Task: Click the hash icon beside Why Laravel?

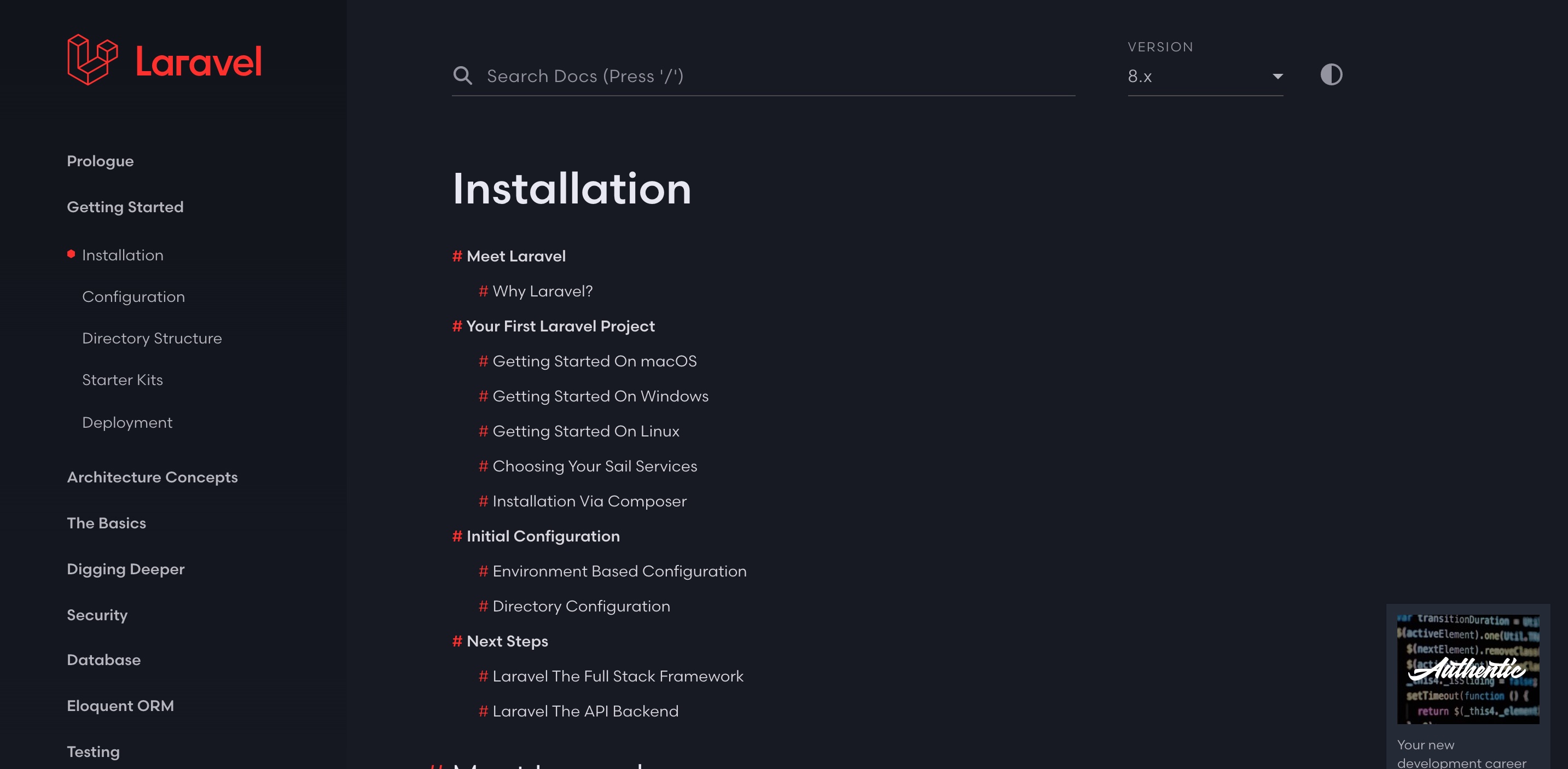Action: pyautogui.click(x=483, y=292)
